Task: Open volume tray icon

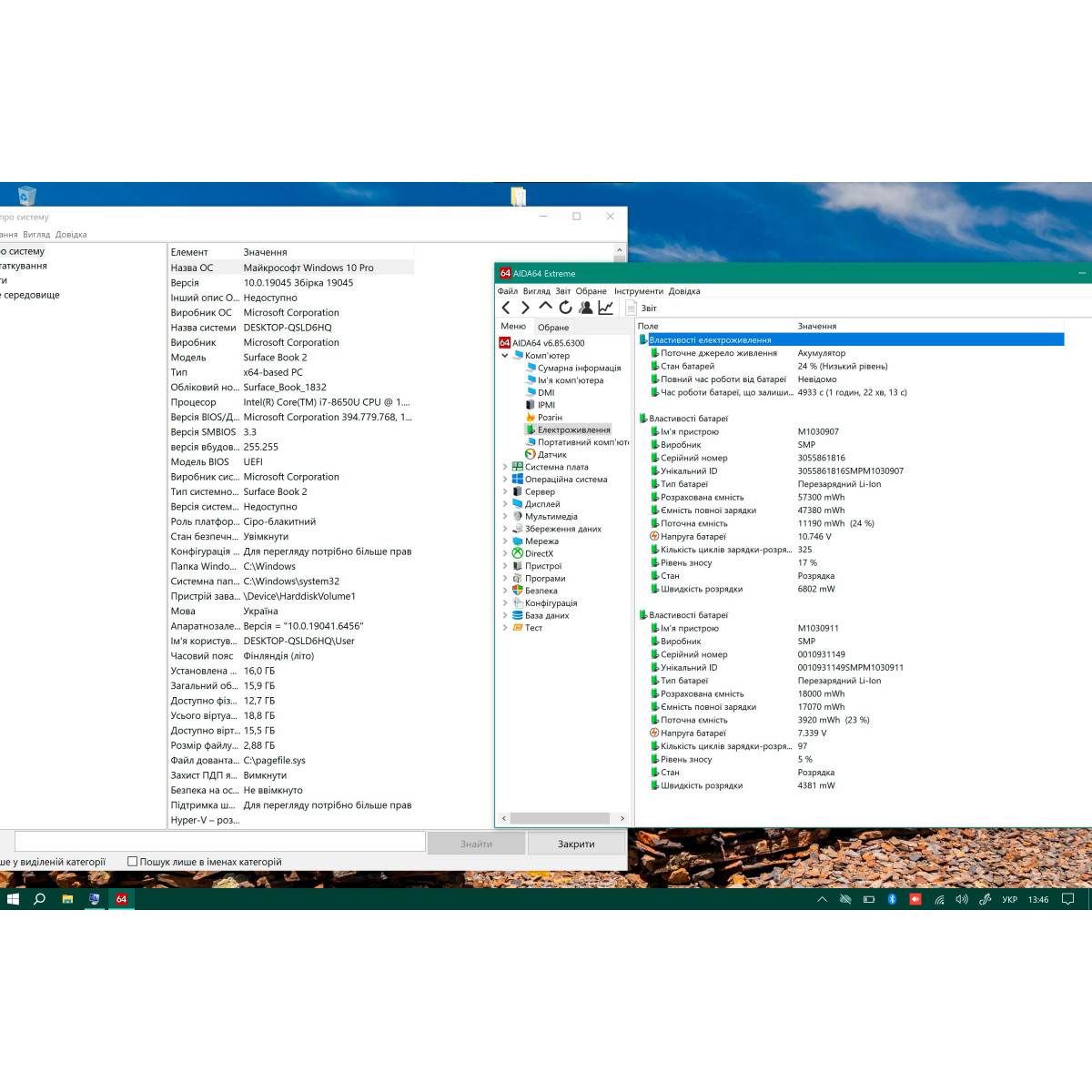Action: tap(962, 899)
